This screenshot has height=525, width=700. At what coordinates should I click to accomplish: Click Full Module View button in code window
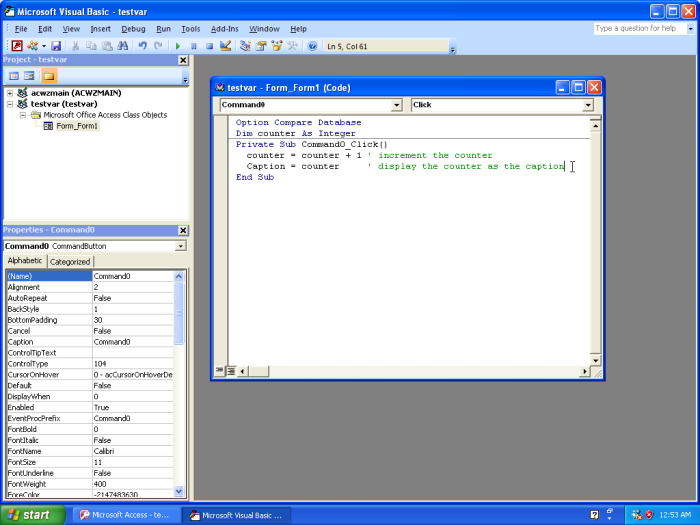[231, 371]
